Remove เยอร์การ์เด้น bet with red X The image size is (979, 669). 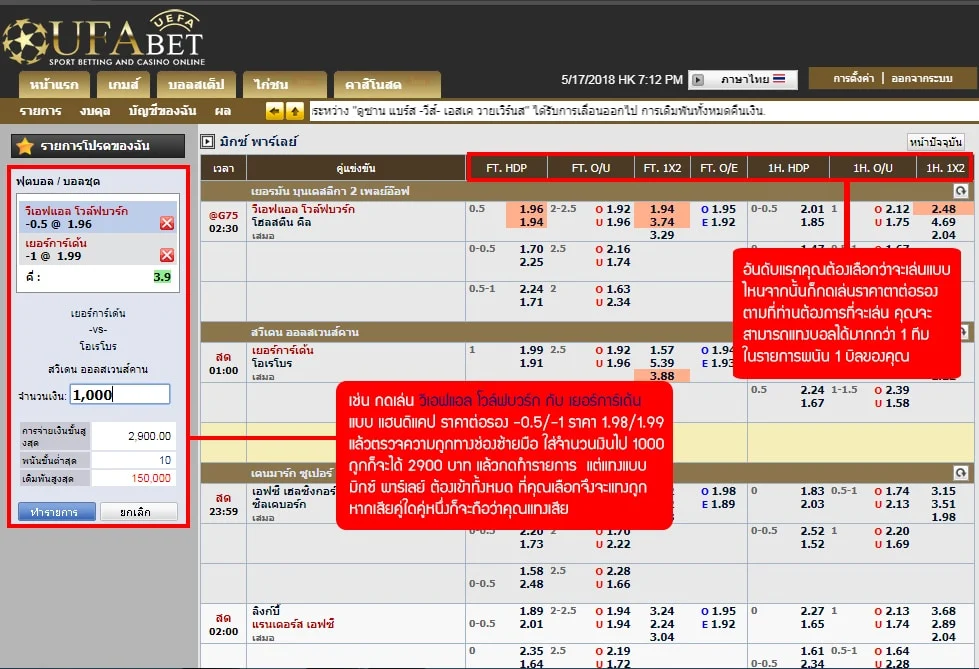click(167, 255)
